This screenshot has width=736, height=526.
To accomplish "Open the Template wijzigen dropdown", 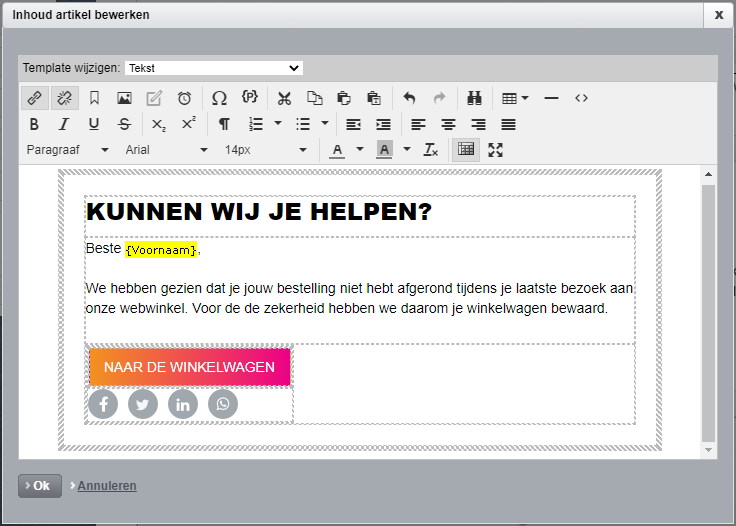I will [x=214, y=68].
